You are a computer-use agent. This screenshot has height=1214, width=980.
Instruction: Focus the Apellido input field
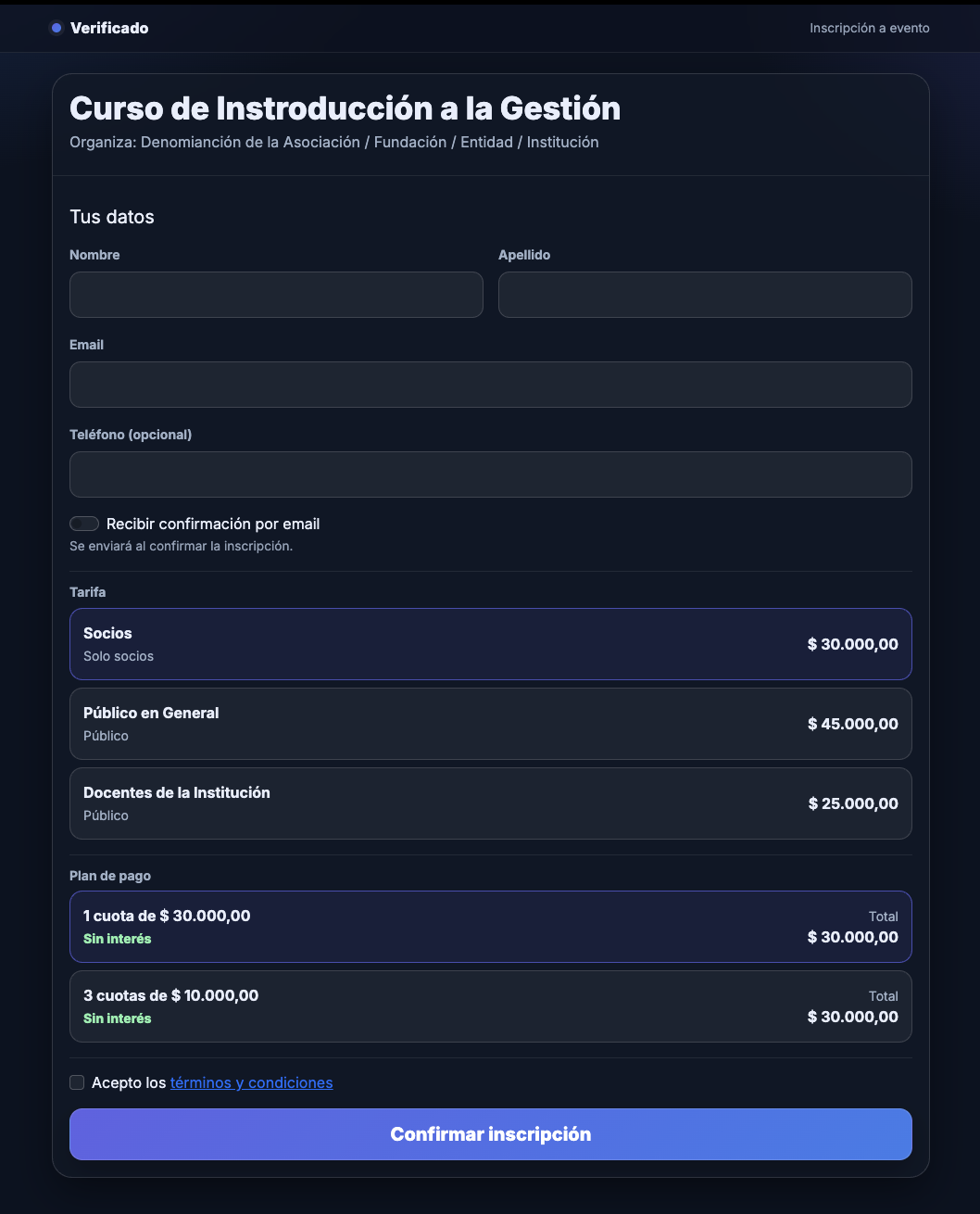[x=704, y=295]
